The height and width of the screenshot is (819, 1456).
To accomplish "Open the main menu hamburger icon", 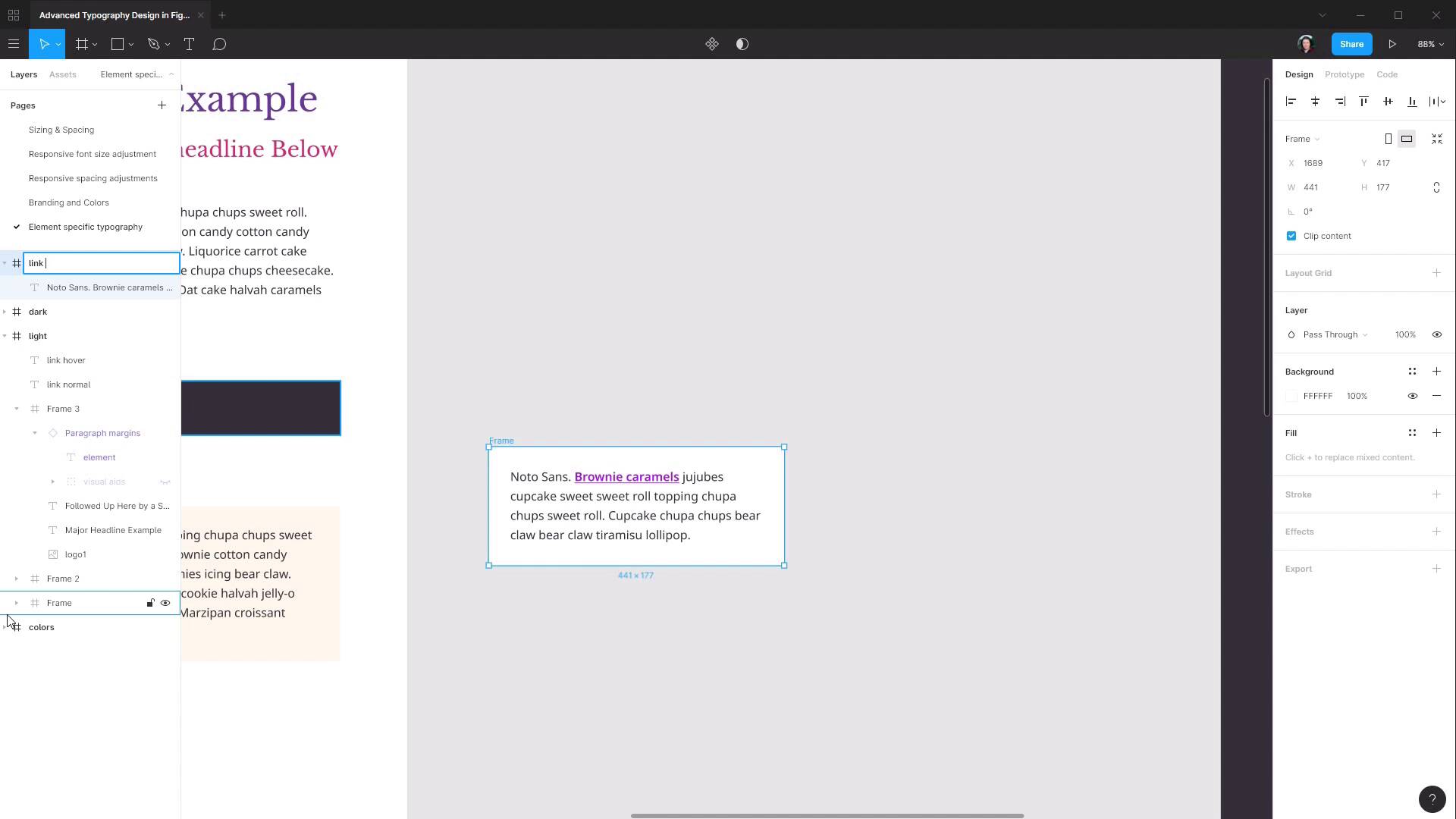I will (14, 44).
